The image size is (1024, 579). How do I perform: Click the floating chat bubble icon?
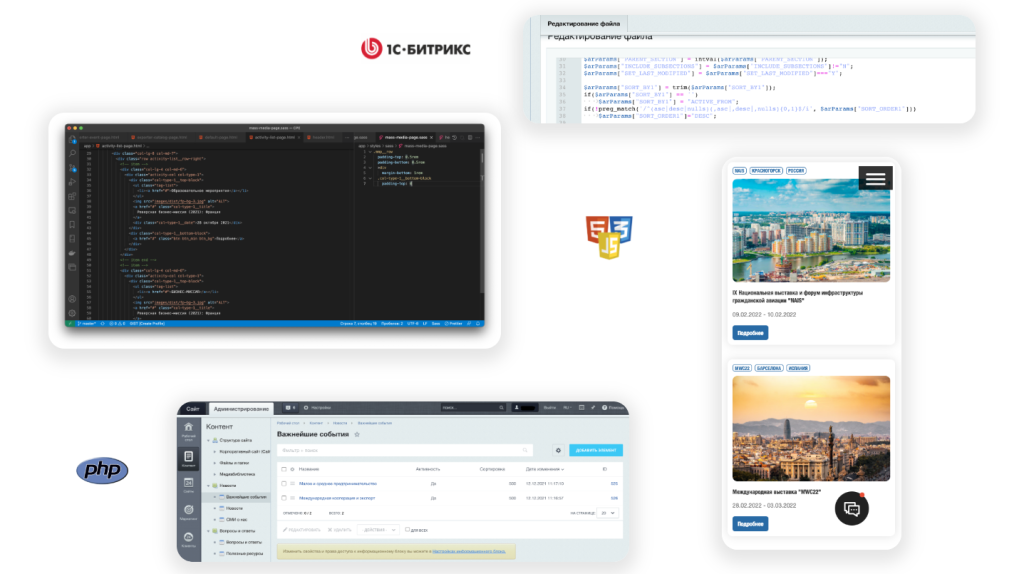(x=851, y=508)
